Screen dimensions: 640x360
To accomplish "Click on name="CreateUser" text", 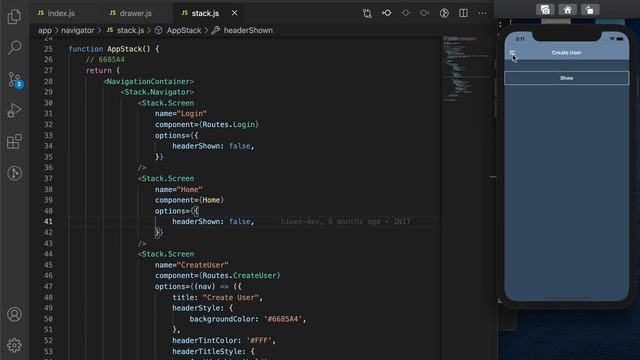I will pyautogui.click(x=191, y=265).
